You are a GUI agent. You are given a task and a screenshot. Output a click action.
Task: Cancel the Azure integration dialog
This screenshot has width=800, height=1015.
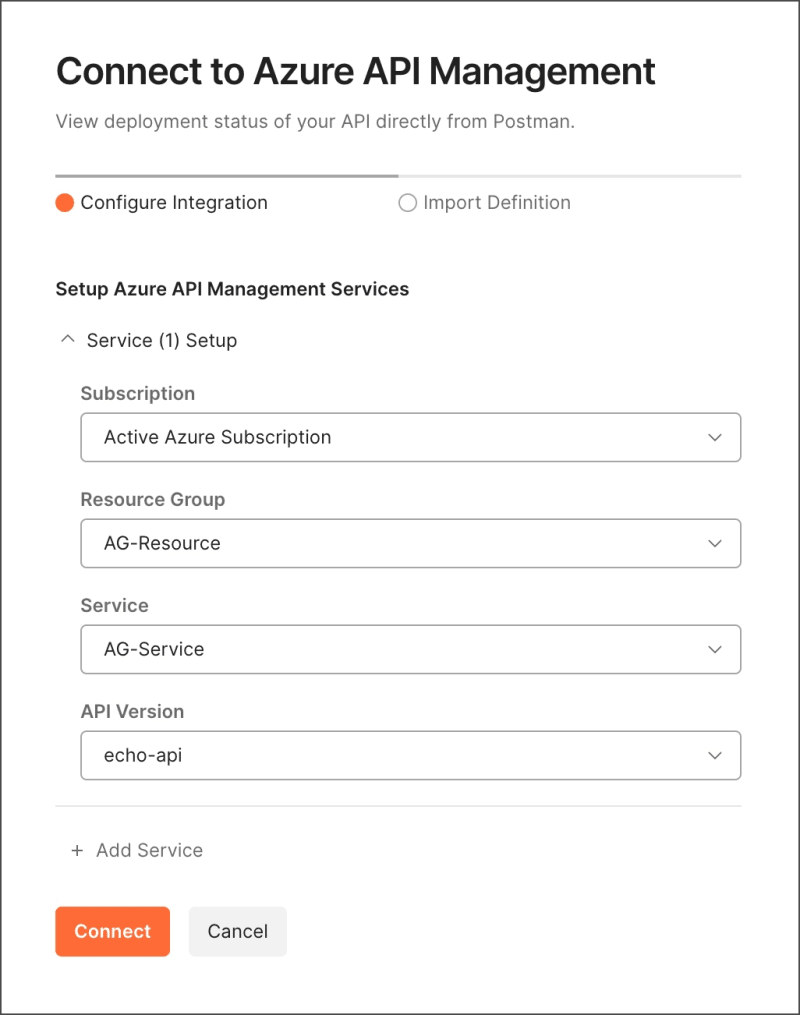(237, 931)
